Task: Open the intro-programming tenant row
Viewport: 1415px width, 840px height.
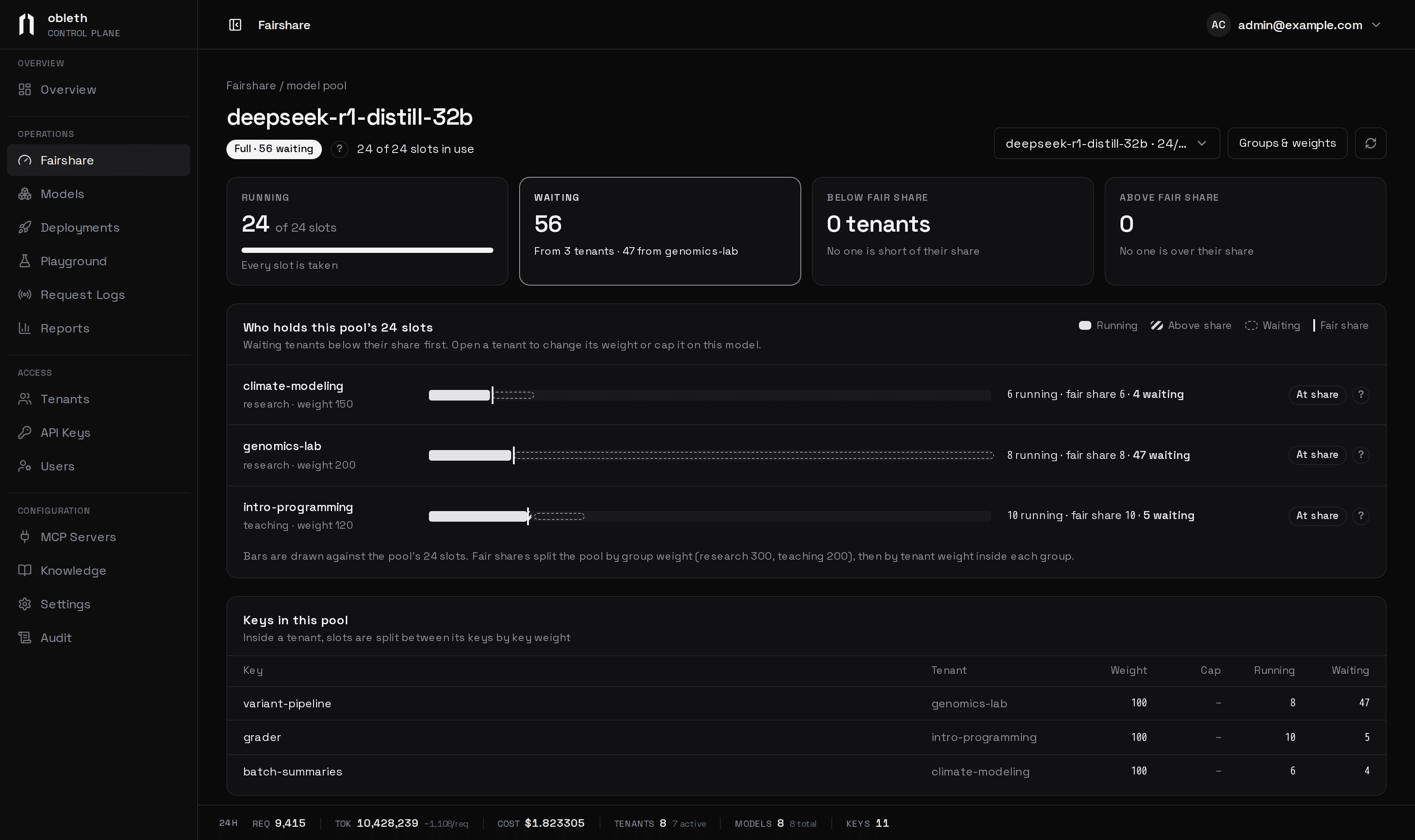Action: [806, 515]
